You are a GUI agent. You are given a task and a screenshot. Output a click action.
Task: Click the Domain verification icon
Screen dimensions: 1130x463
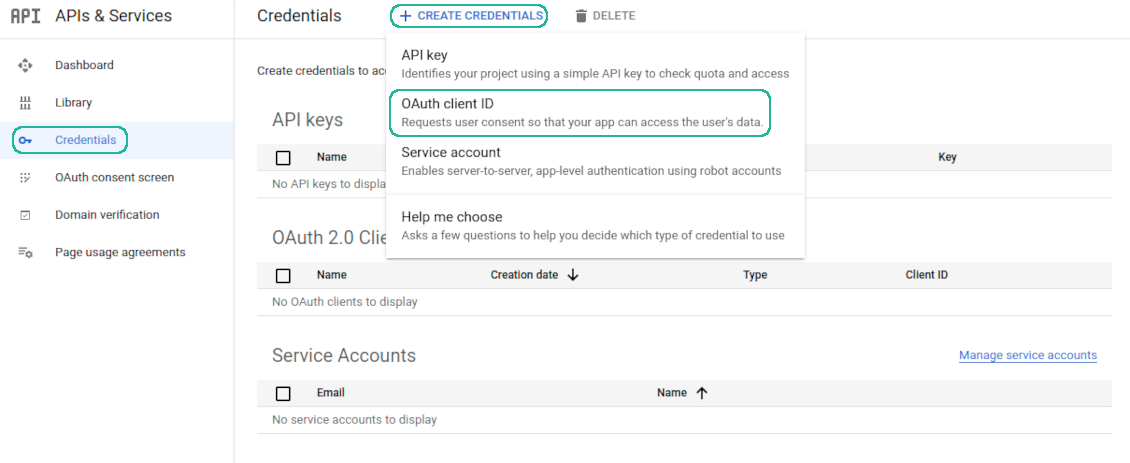point(26,215)
